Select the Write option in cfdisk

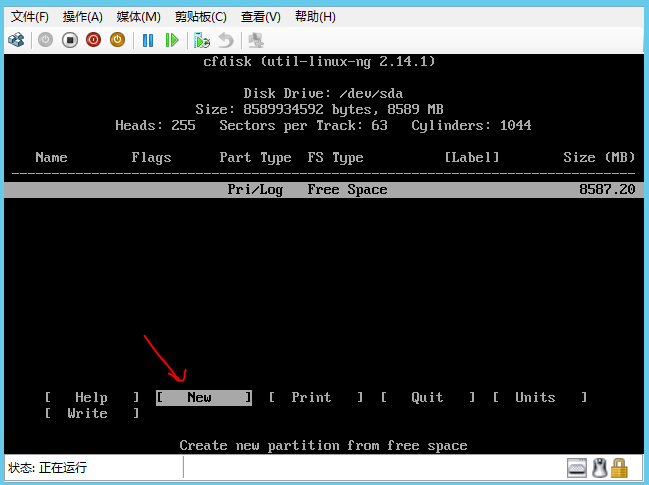pyautogui.click(x=91, y=413)
